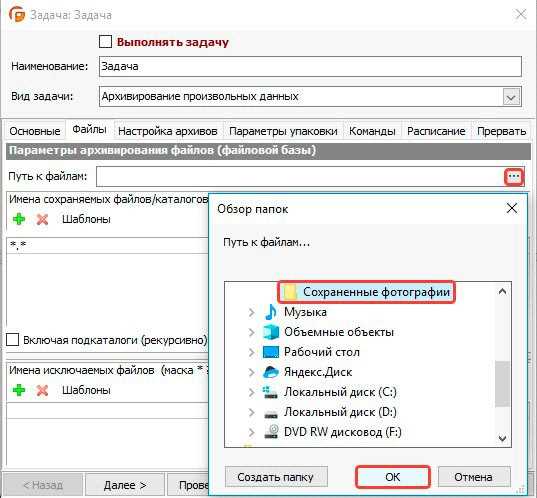Expand the Рабочий стол tree node
Screen dimensions: 537x498
coord(251,352)
